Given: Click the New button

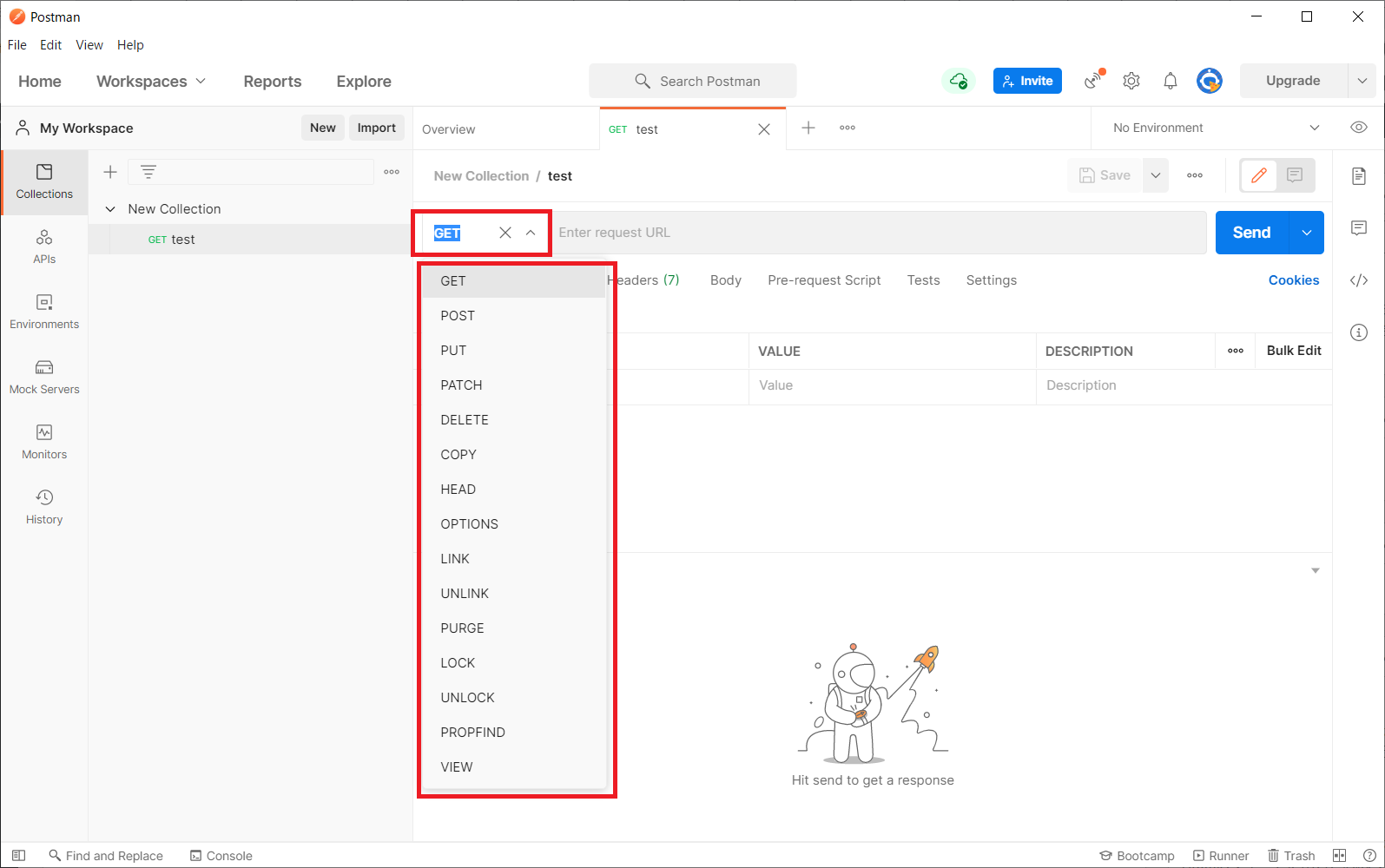Looking at the screenshot, I should coord(323,128).
